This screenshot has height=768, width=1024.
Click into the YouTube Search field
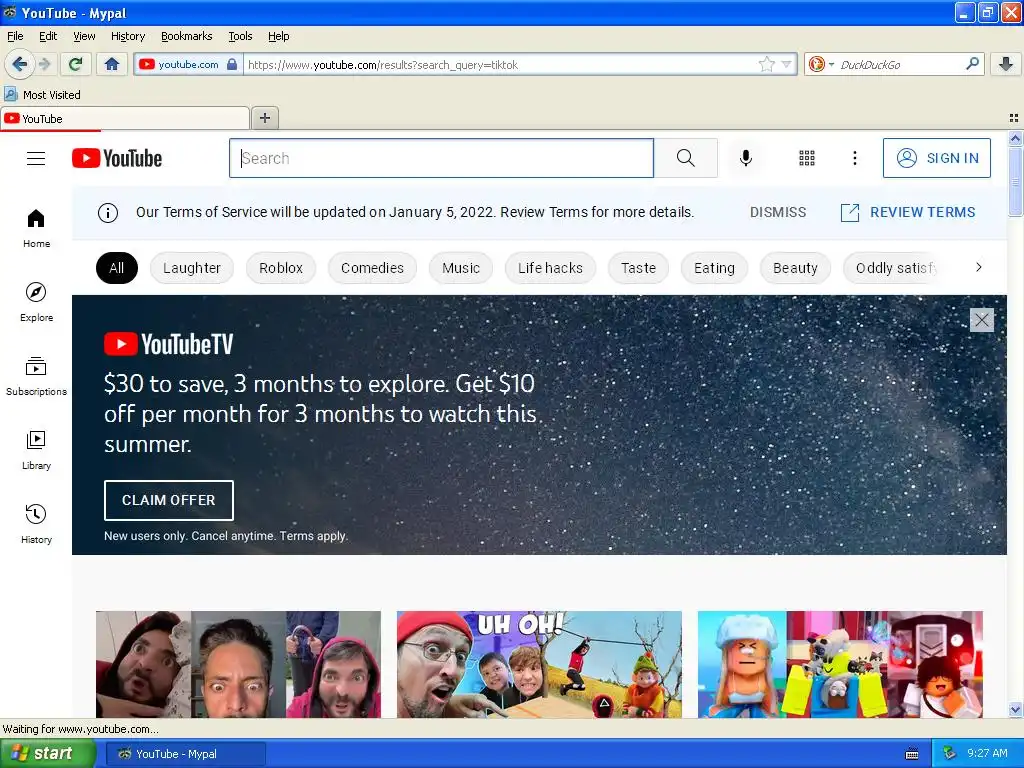(441, 158)
